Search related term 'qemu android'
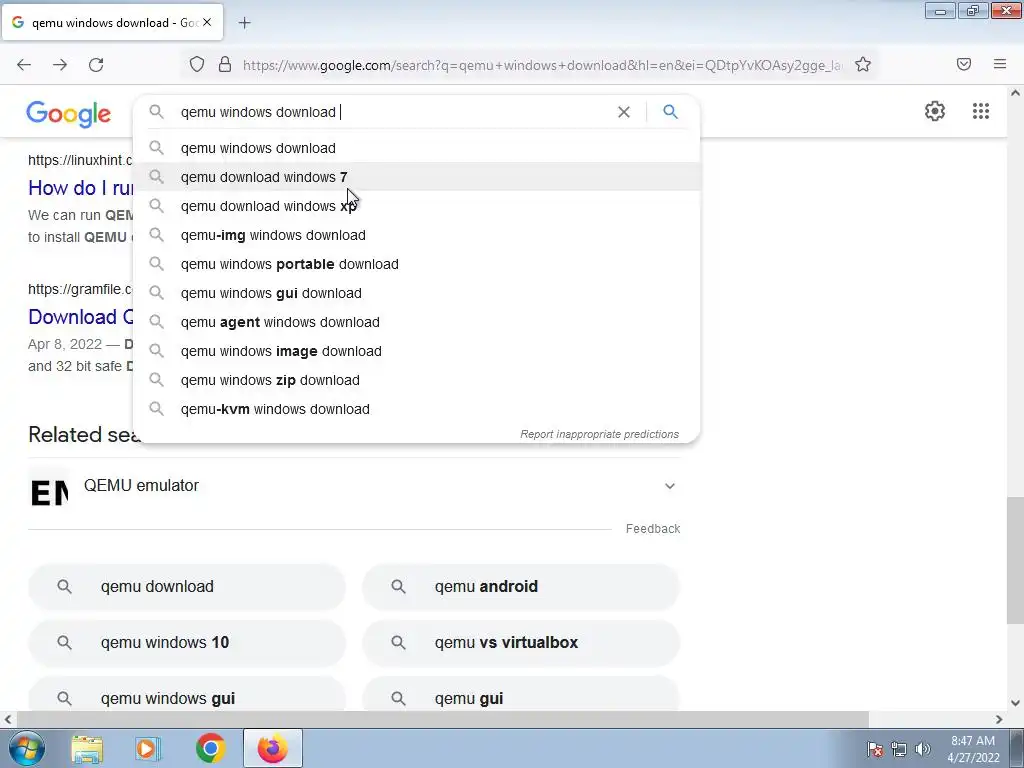1024x768 pixels. 520,586
